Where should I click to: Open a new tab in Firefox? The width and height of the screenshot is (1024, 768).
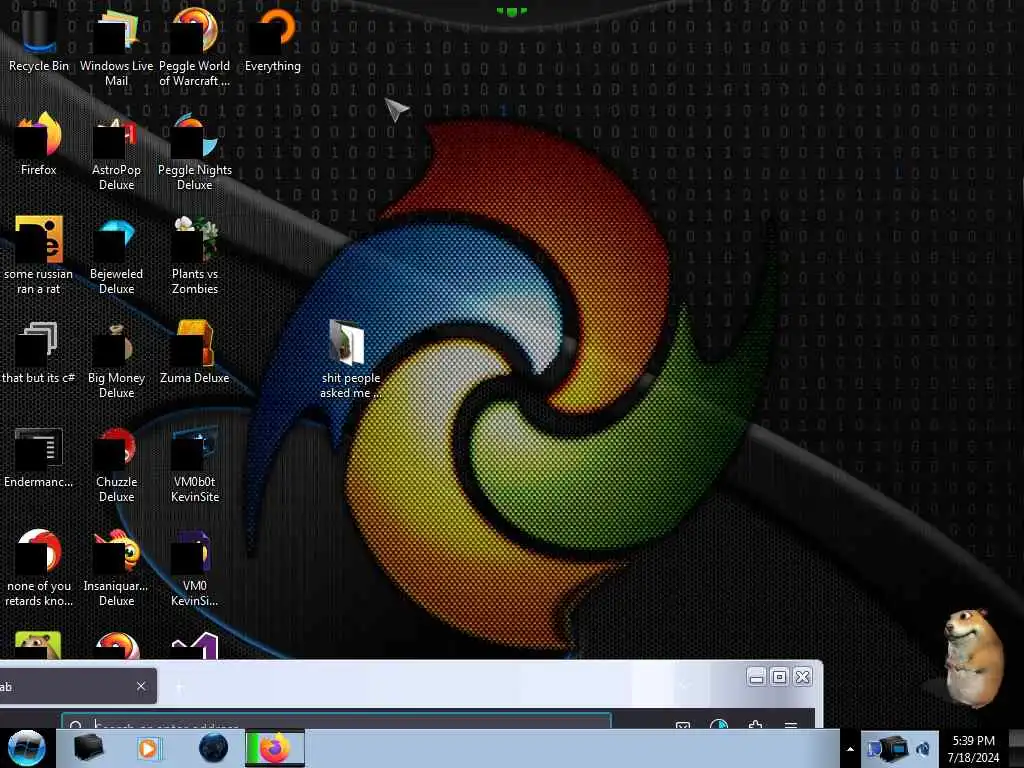179,686
